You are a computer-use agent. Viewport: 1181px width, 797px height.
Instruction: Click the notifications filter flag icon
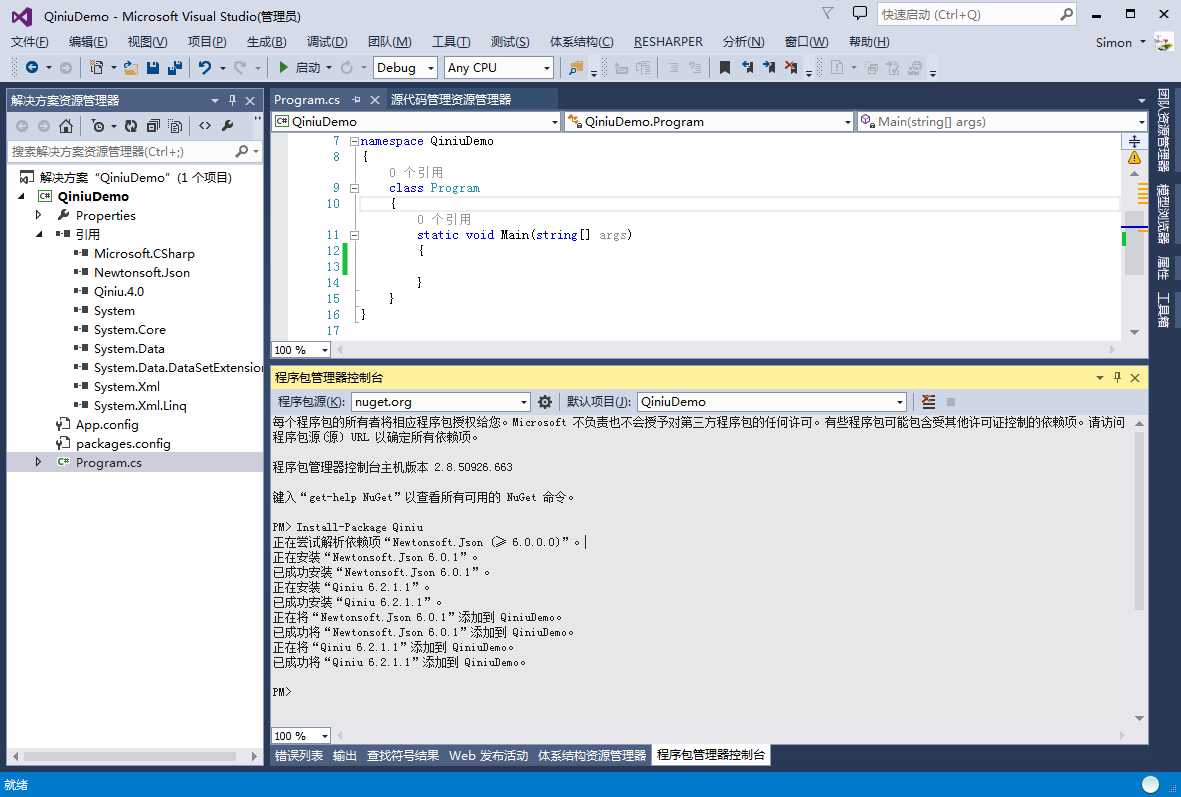pos(828,13)
